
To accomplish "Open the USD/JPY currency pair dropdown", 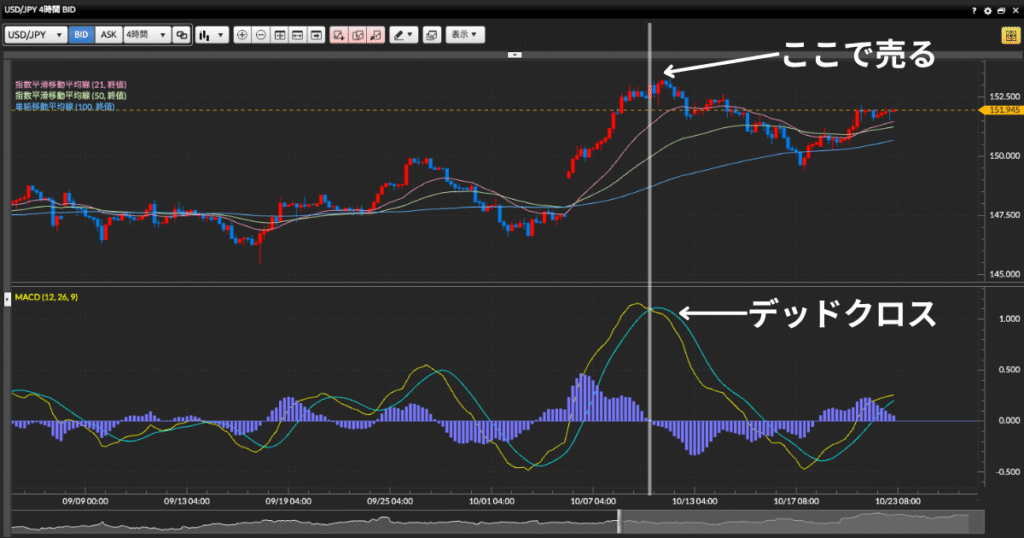I will [x=36, y=34].
